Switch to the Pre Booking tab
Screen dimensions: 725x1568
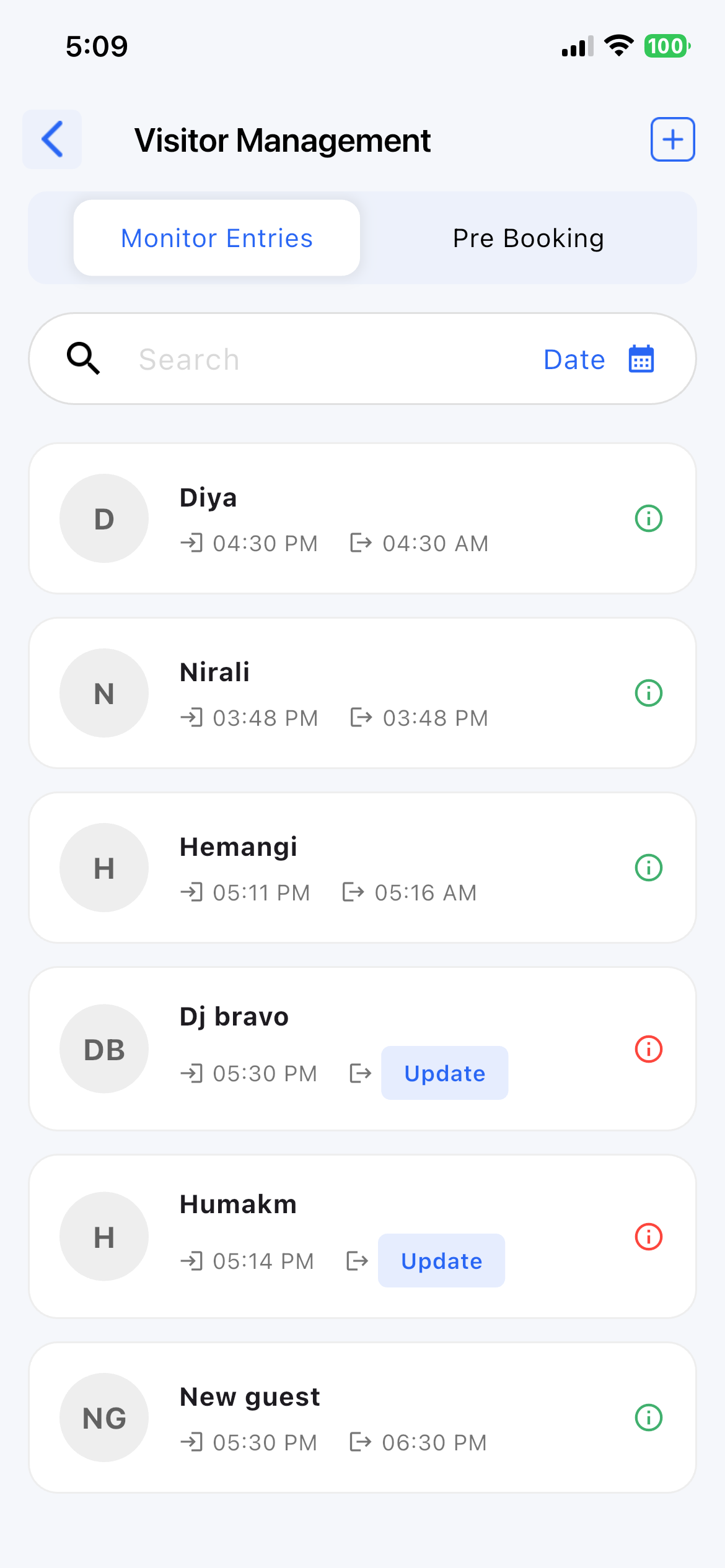click(528, 238)
